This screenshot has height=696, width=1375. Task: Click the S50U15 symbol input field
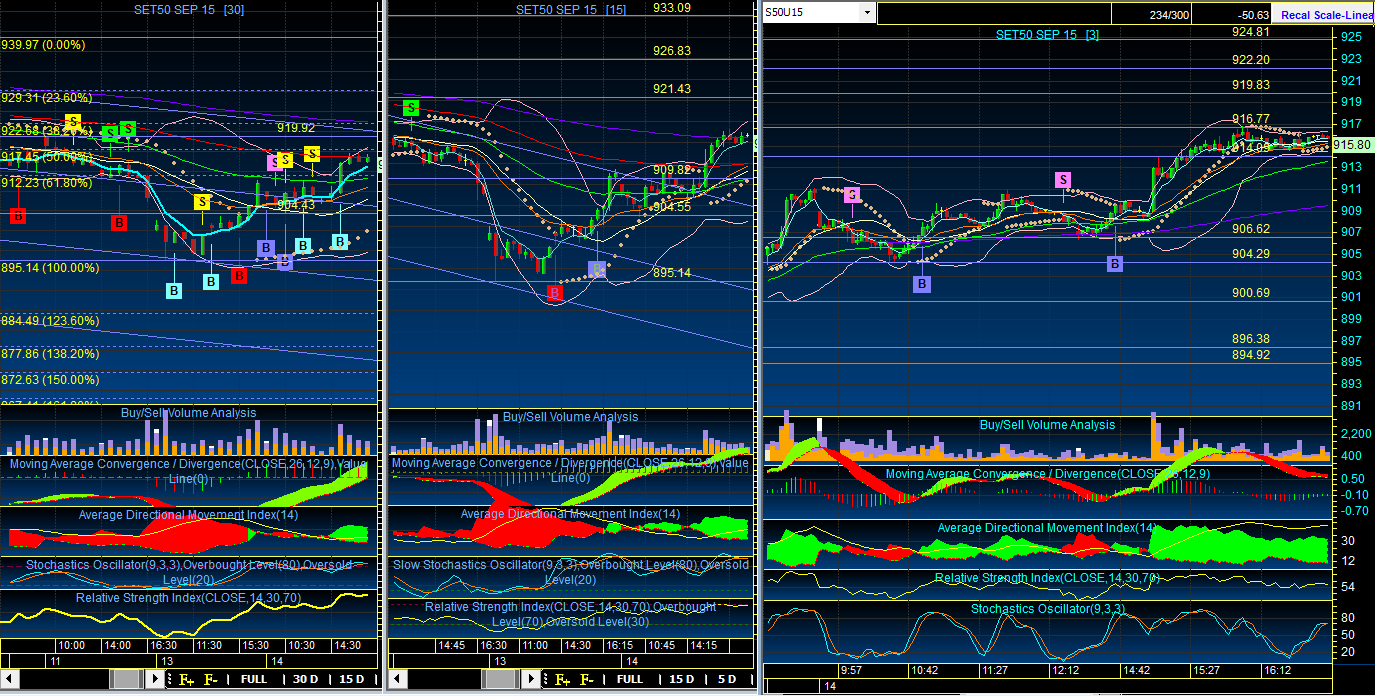click(812, 13)
